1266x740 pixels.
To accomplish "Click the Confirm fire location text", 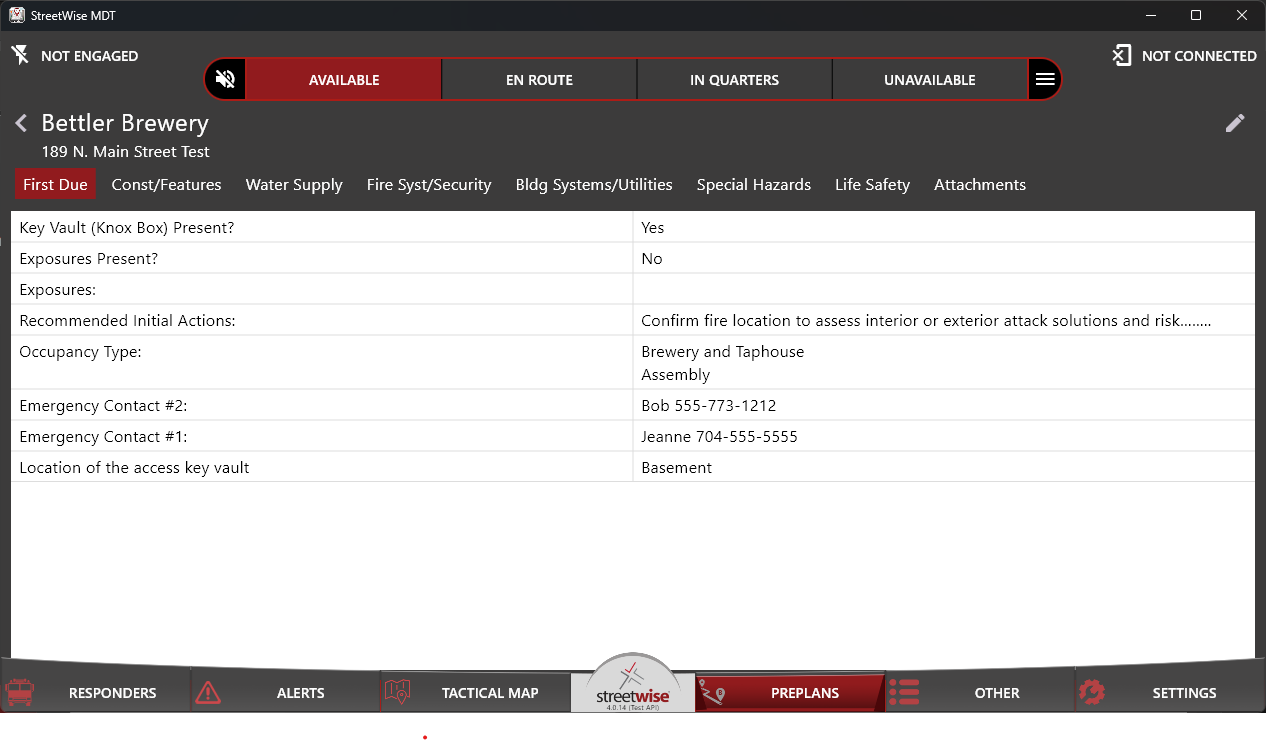I will tap(926, 321).
